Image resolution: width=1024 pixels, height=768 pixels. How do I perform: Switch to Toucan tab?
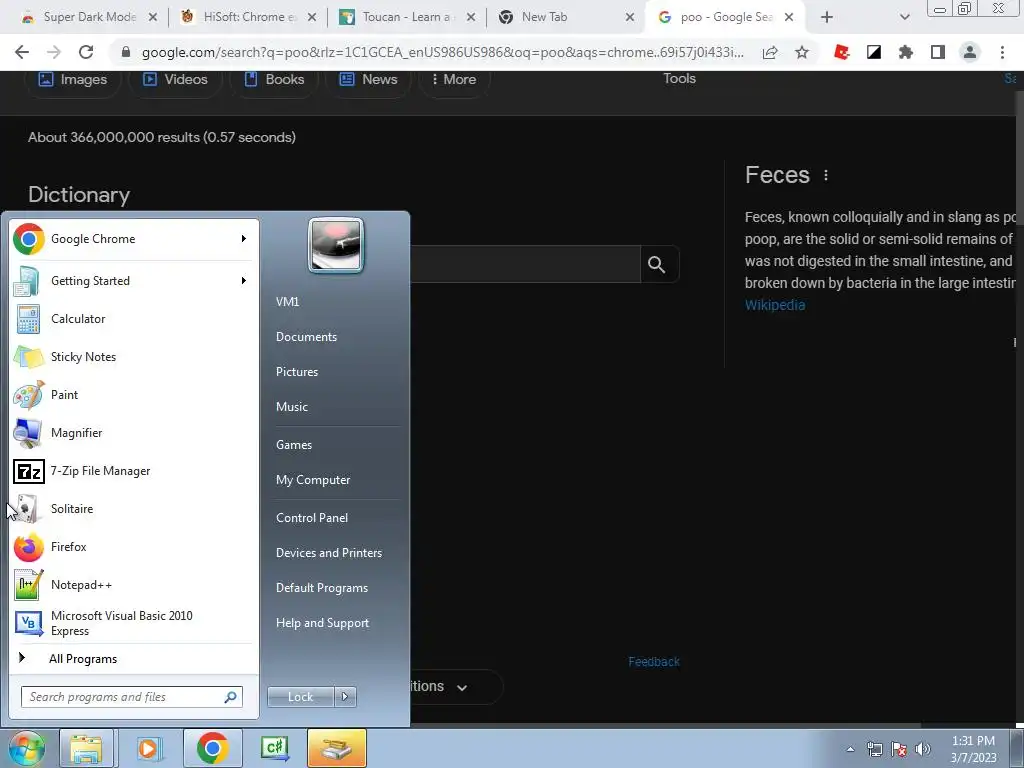(408, 18)
